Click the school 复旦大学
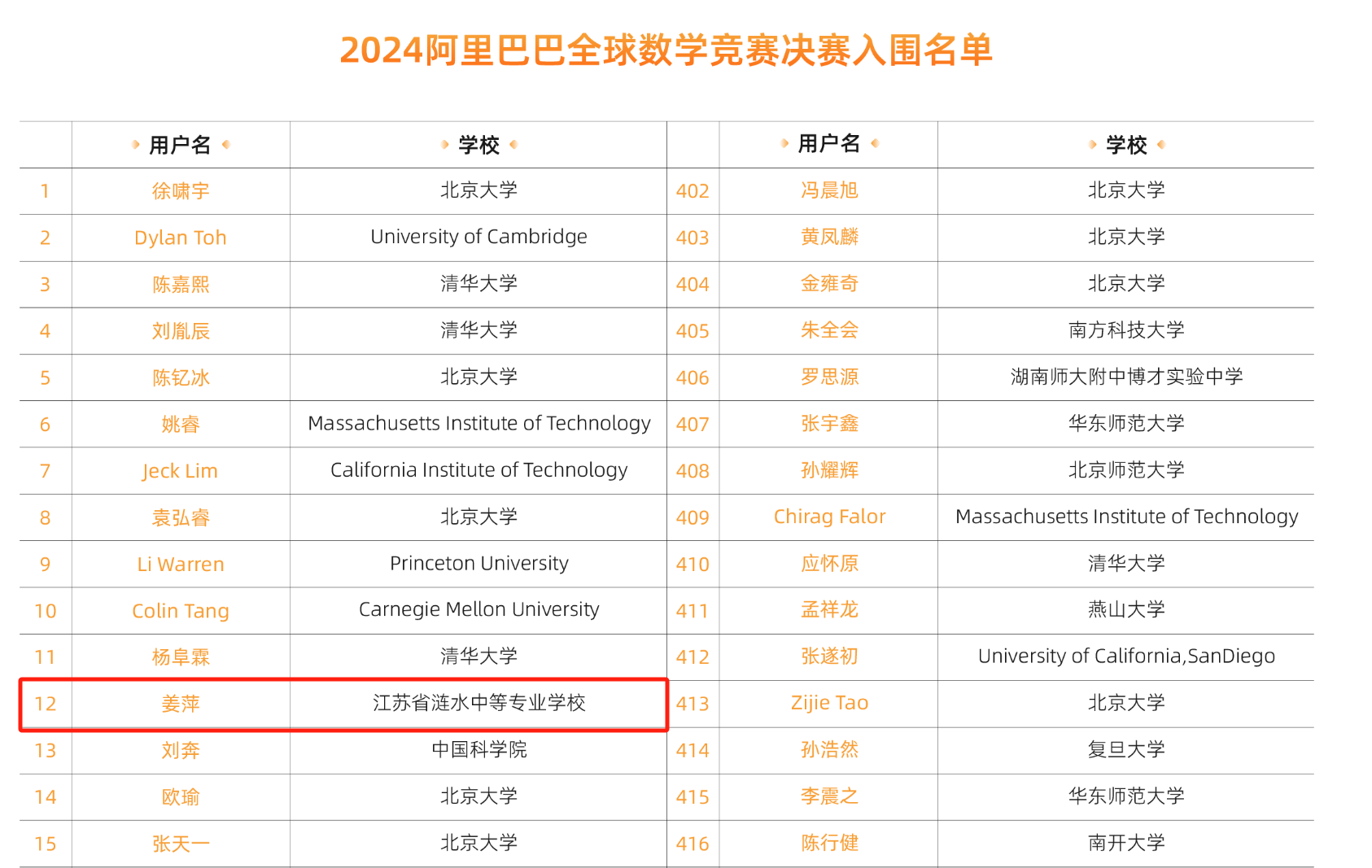This screenshot has width=1372, height=868. tap(1126, 749)
